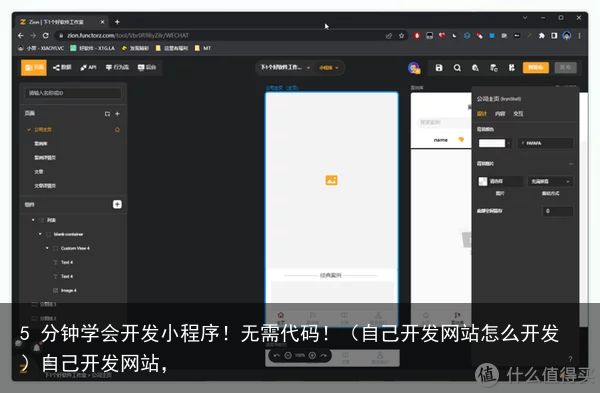Select the orange page-editor tab in Zion nav
600x393 pixels.
point(34,68)
